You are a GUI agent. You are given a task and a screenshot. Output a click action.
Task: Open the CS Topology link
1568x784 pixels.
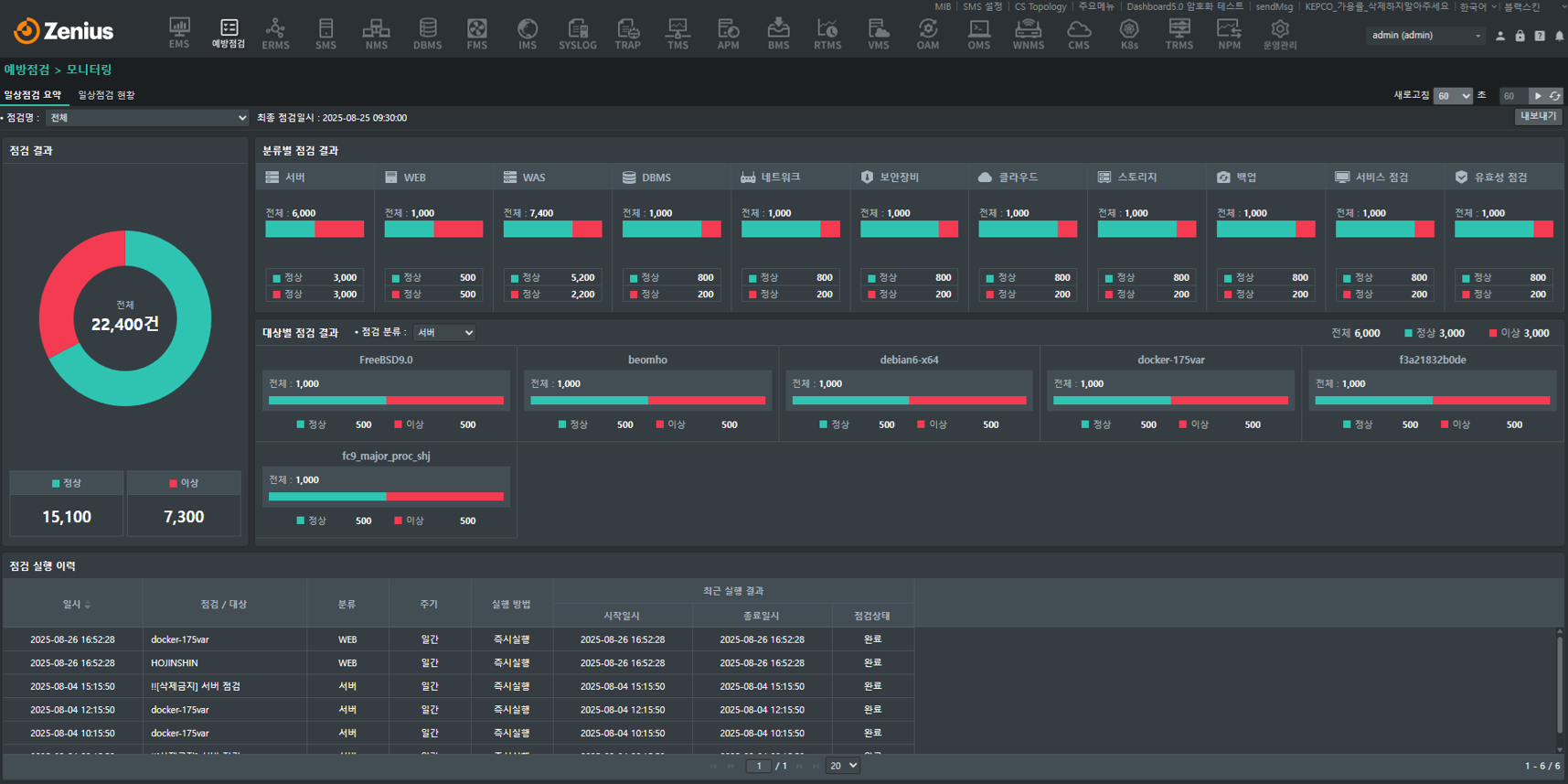[x=1040, y=6]
